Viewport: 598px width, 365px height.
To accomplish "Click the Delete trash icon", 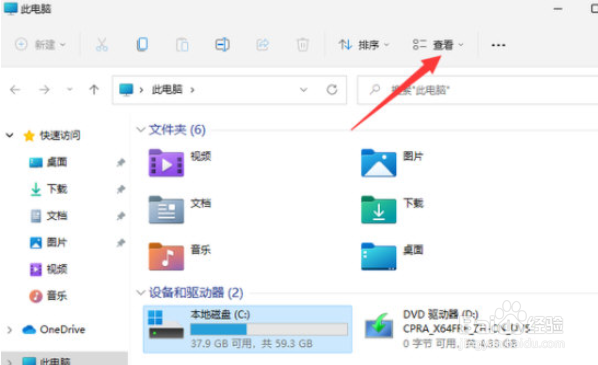I will (302, 45).
